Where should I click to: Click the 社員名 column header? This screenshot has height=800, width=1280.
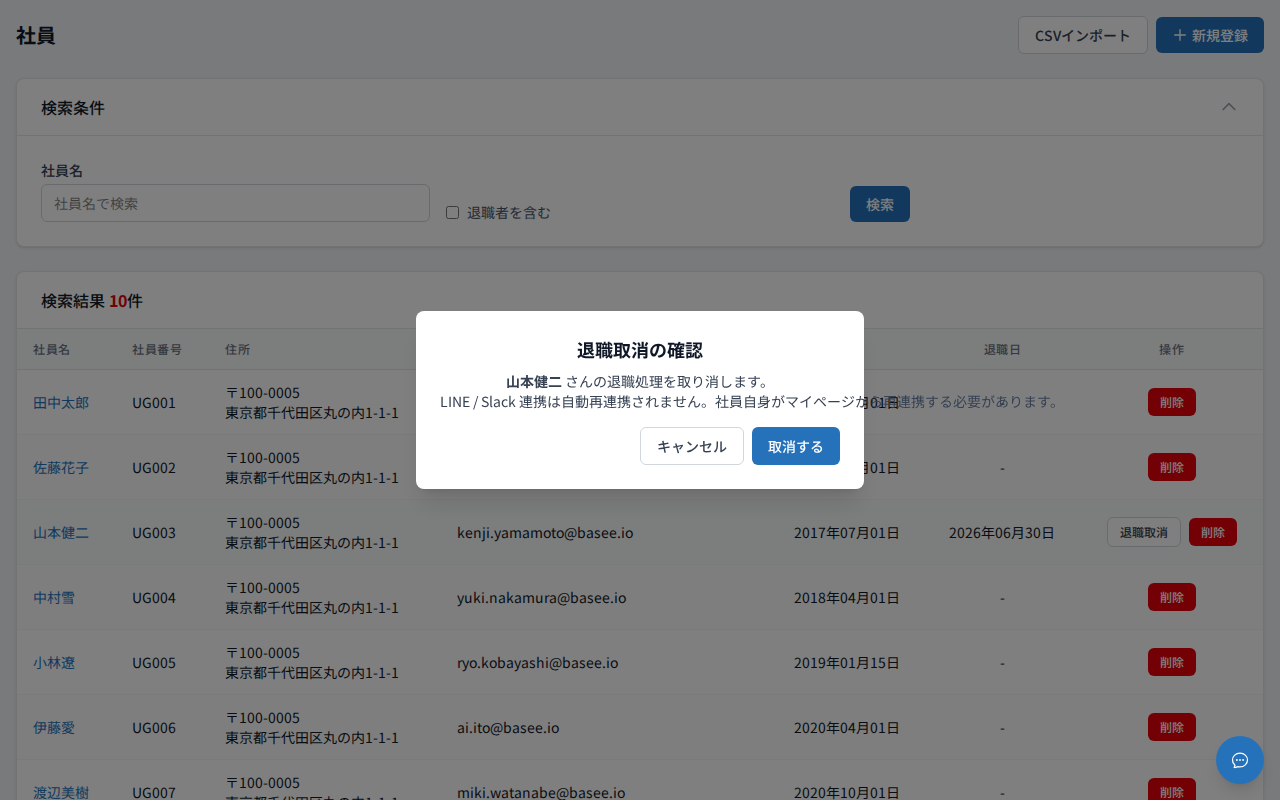[x=52, y=350]
